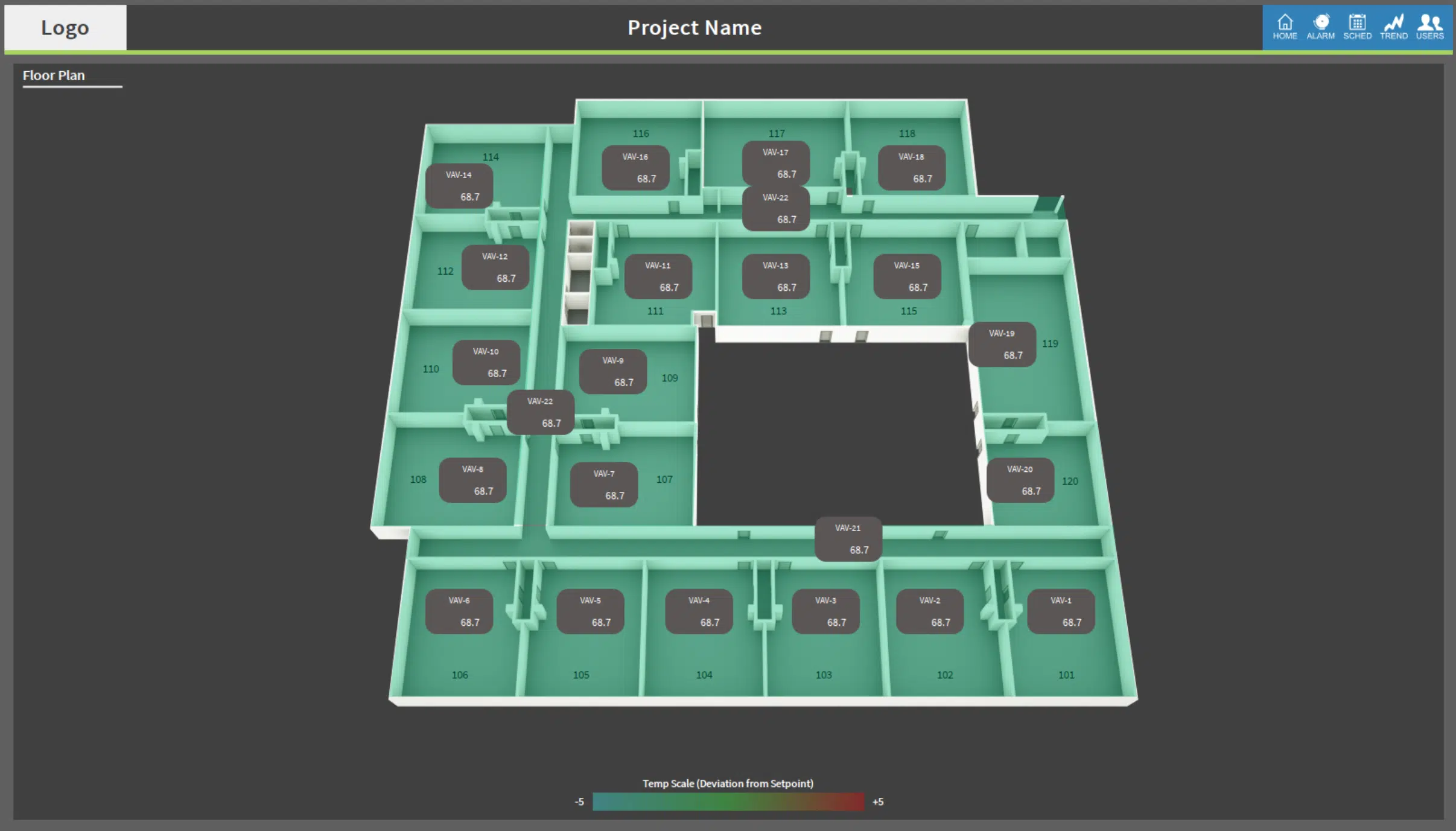This screenshot has width=1456, height=831.
Task: Open the VAV-6 unit in room 106
Action: click(x=459, y=611)
